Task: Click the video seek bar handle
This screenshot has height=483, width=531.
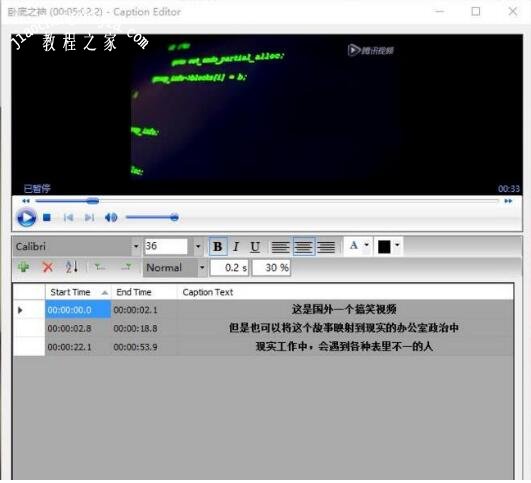Action: click(92, 201)
